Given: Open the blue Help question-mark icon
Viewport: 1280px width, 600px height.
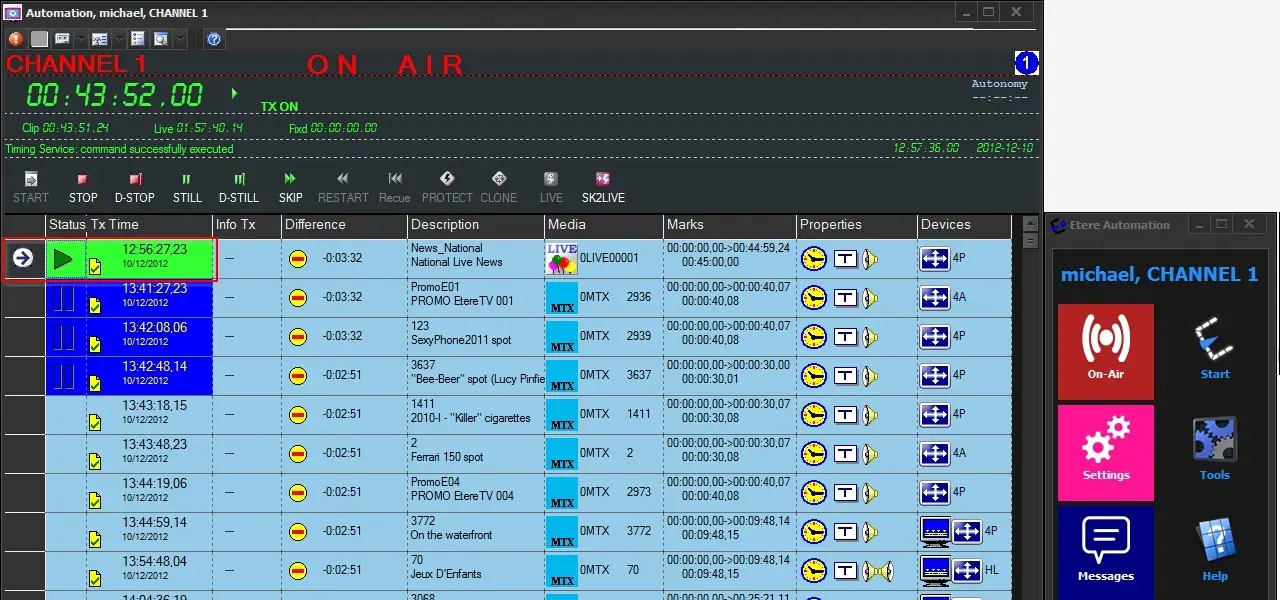Looking at the screenshot, I should [x=213, y=39].
